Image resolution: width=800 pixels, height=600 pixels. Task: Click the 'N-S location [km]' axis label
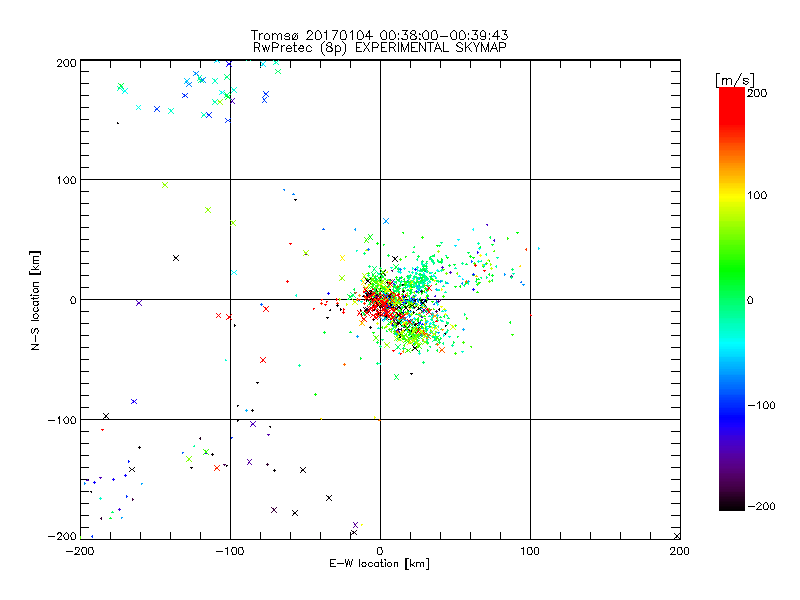[x=35, y=301]
